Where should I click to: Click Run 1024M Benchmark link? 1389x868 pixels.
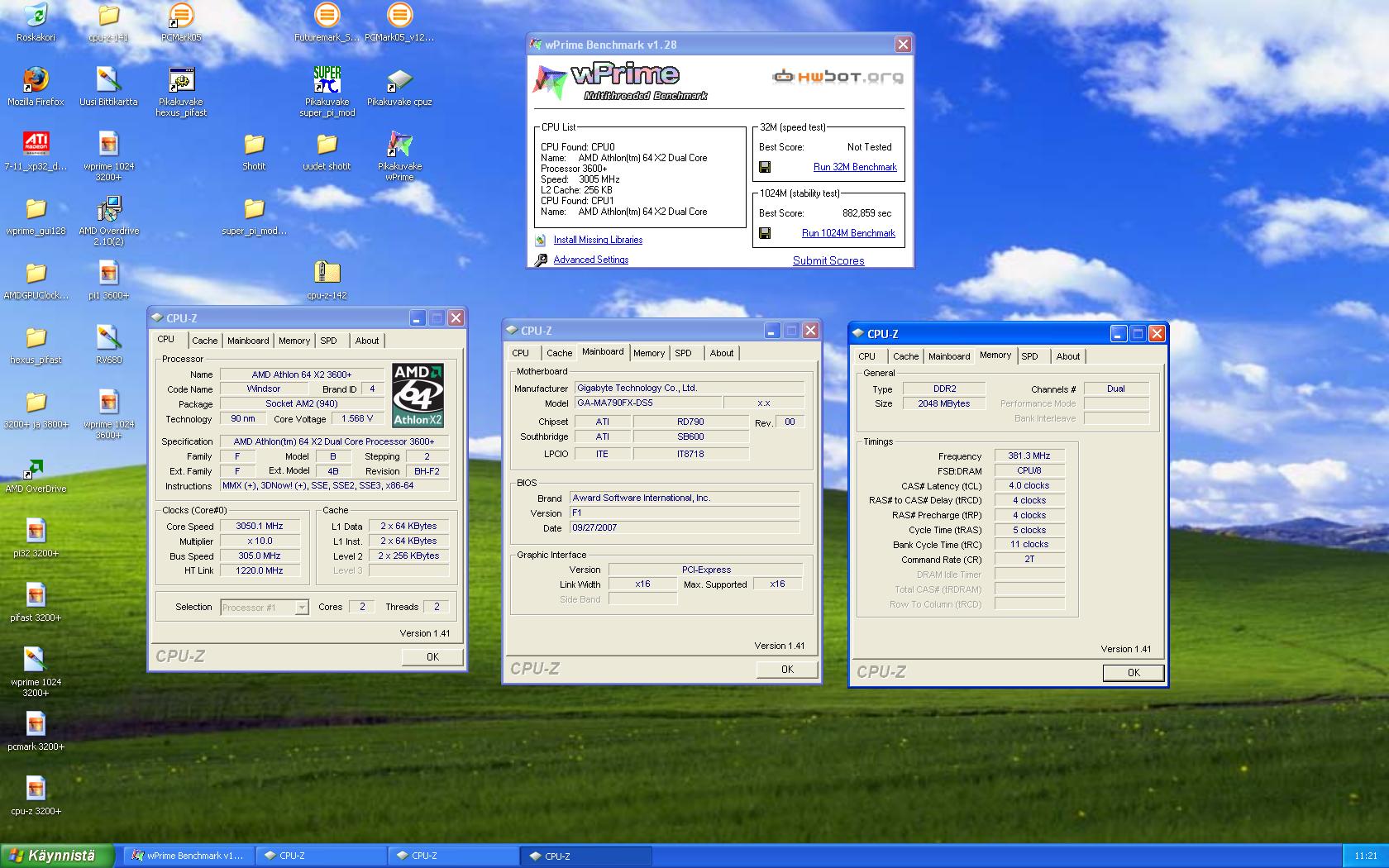coord(848,233)
